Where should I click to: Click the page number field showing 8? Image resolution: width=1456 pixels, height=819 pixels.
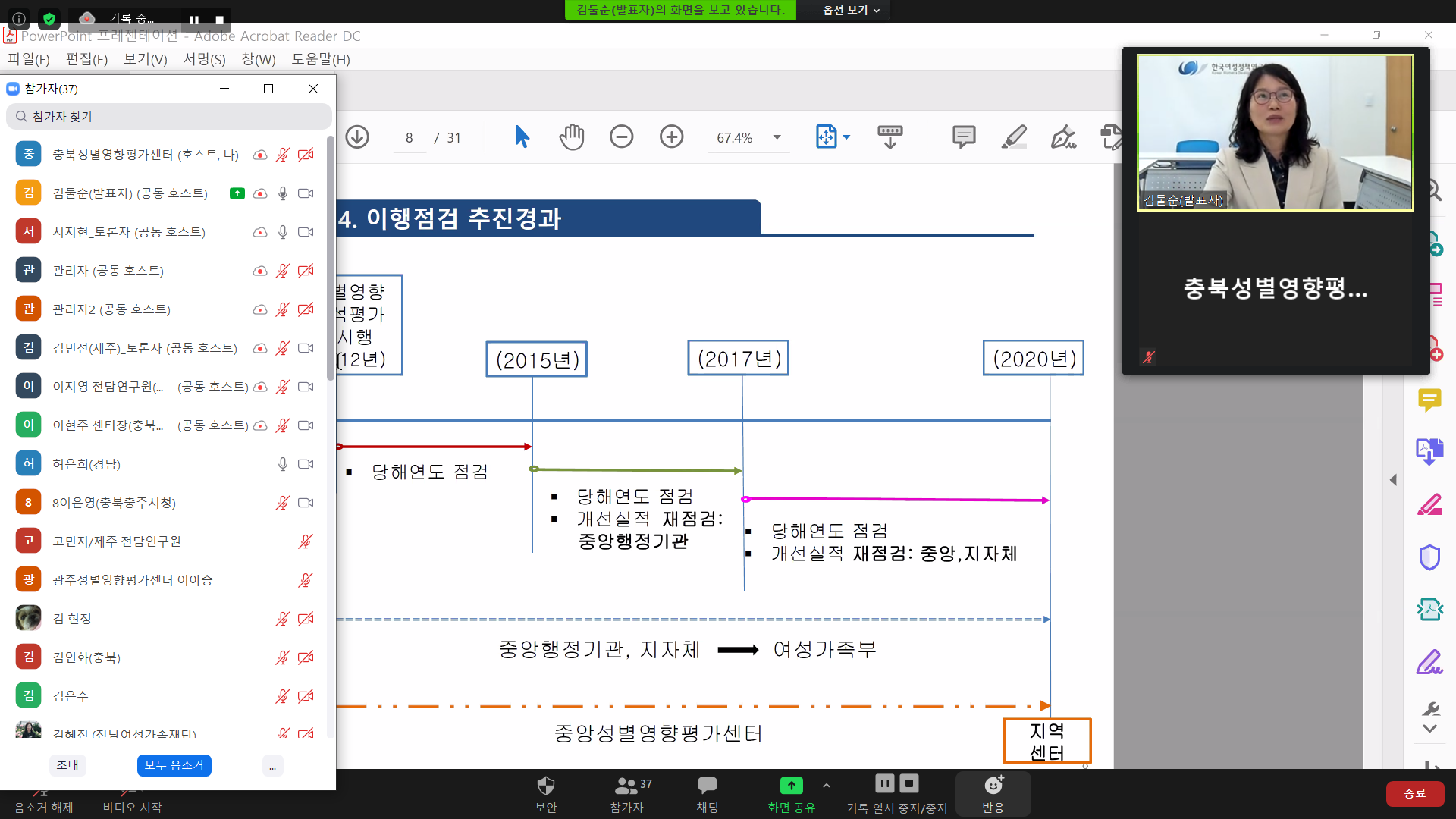[x=409, y=137]
